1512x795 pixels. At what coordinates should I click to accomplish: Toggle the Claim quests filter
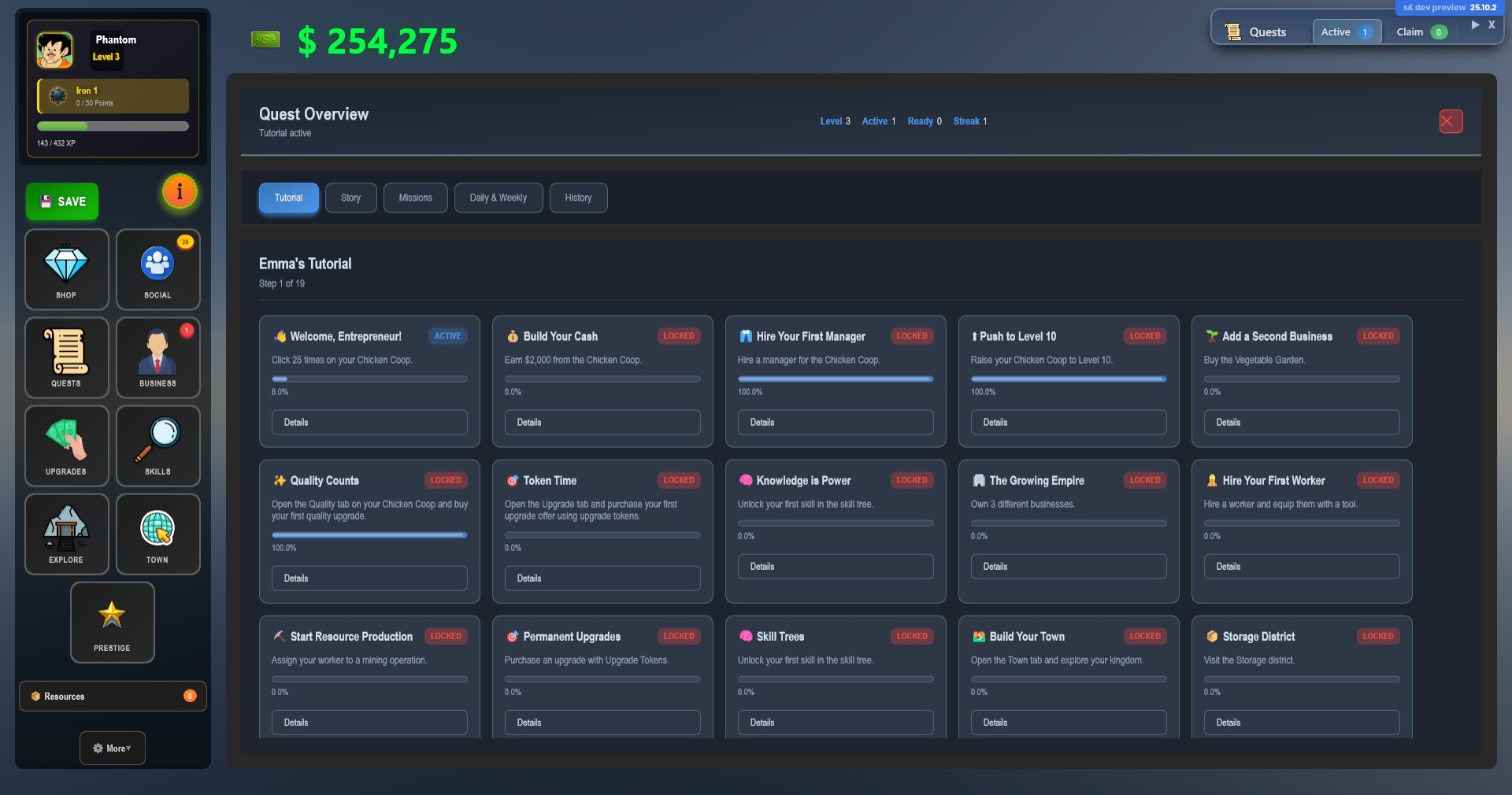pyautogui.click(x=1421, y=32)
